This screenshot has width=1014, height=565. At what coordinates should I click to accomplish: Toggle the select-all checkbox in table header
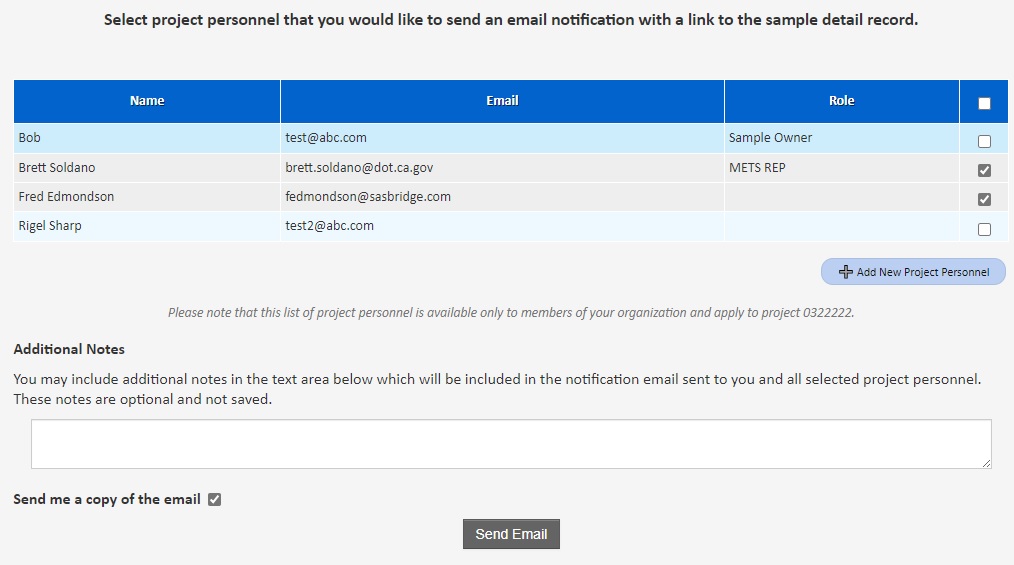pyautogui.click(x=984, y=103)
